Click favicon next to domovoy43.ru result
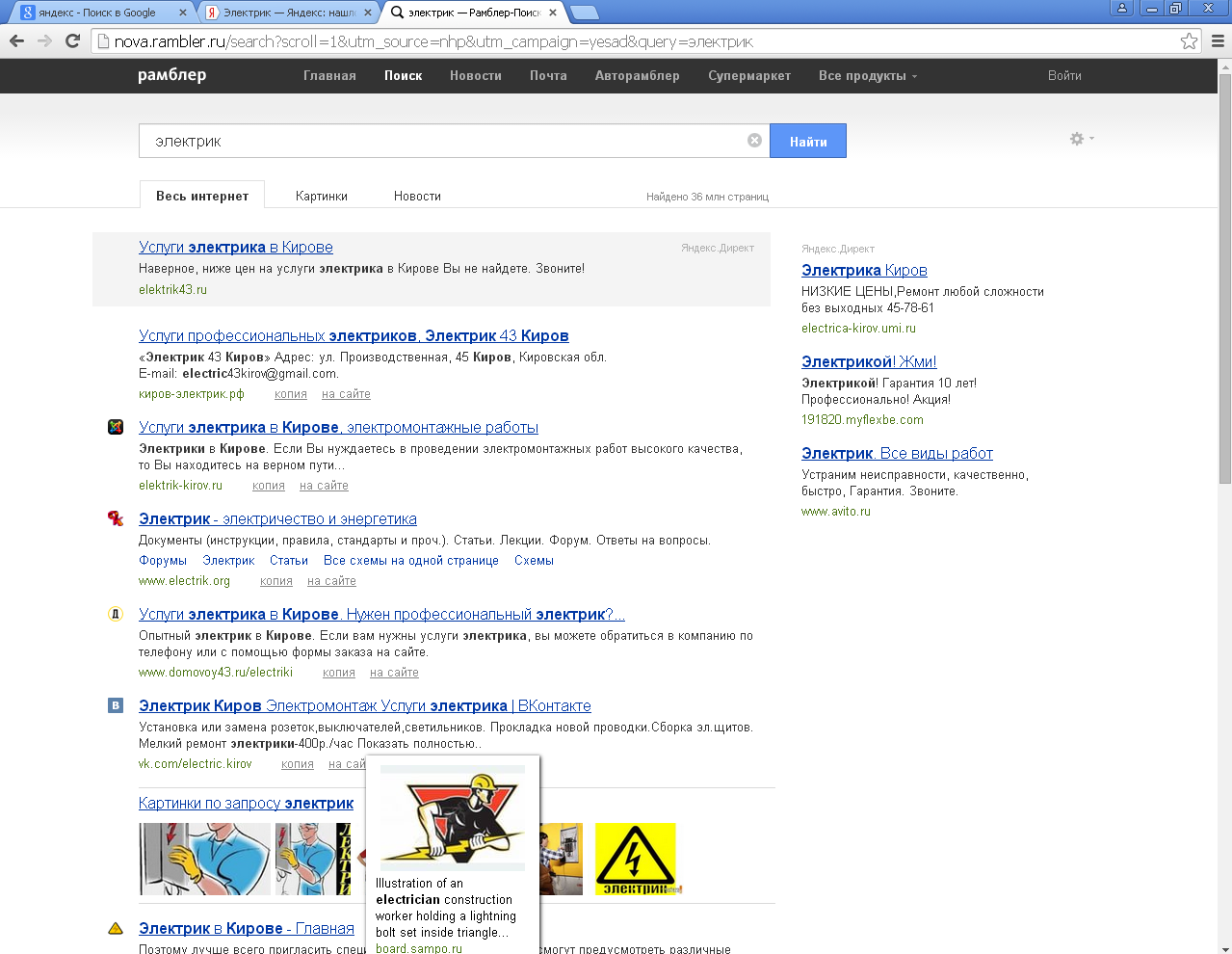Viewport: 1232px width, 954px height. click(x=116, y=614)
